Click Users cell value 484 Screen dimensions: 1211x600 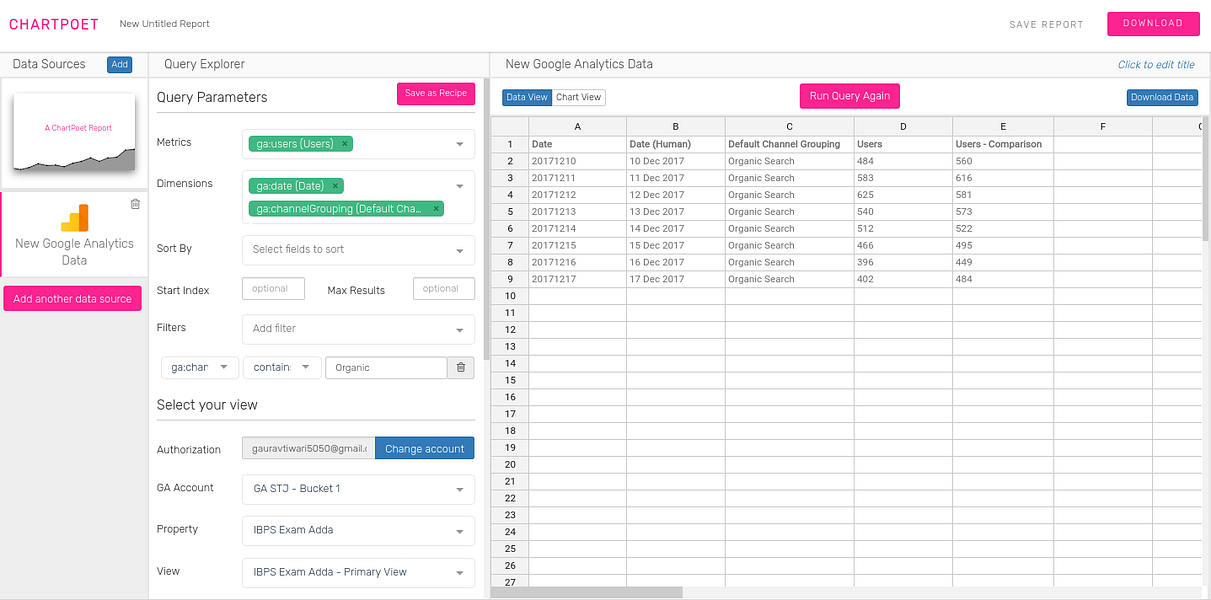click(x=903, y=161)
